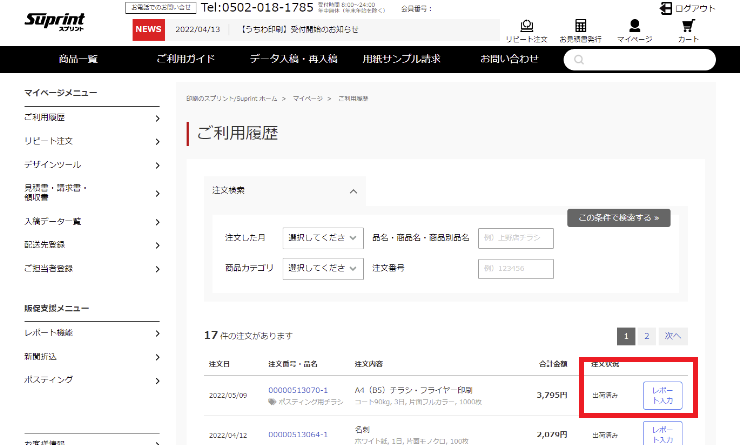This screenshot has height=445, width=740.
Task: Open order link 00000513070-1
Action: coord(300,389)
